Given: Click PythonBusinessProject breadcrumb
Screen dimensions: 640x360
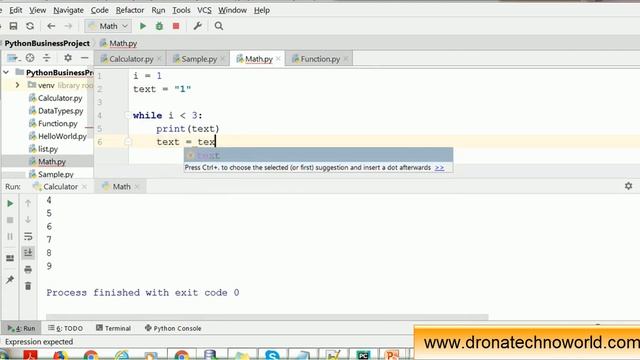Looking at the screenshot, I should coord(47,43).
